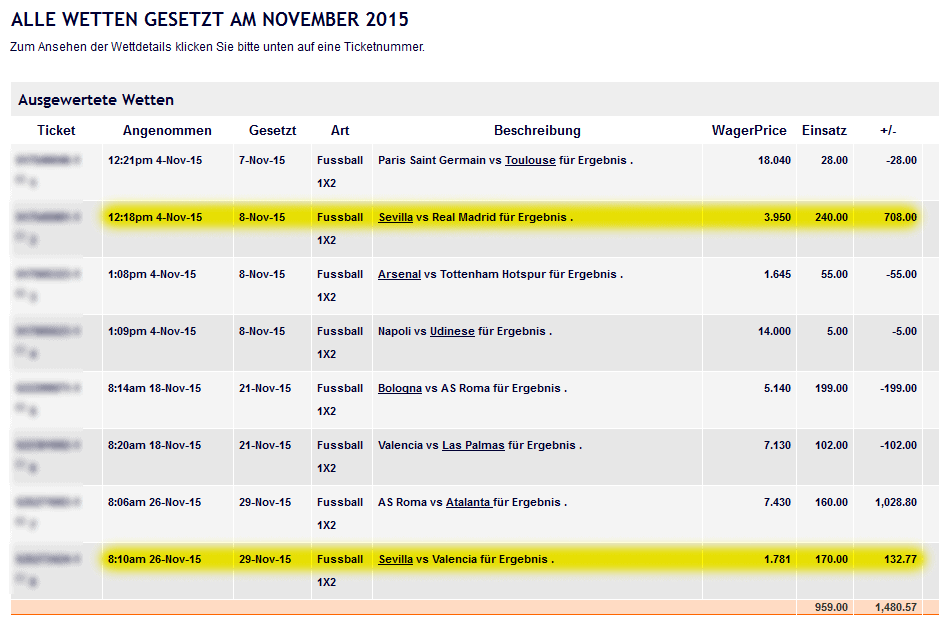Open the underlined Atalanta selection link
The height and width of the screenshot is (622, 945).
point(469,503)
